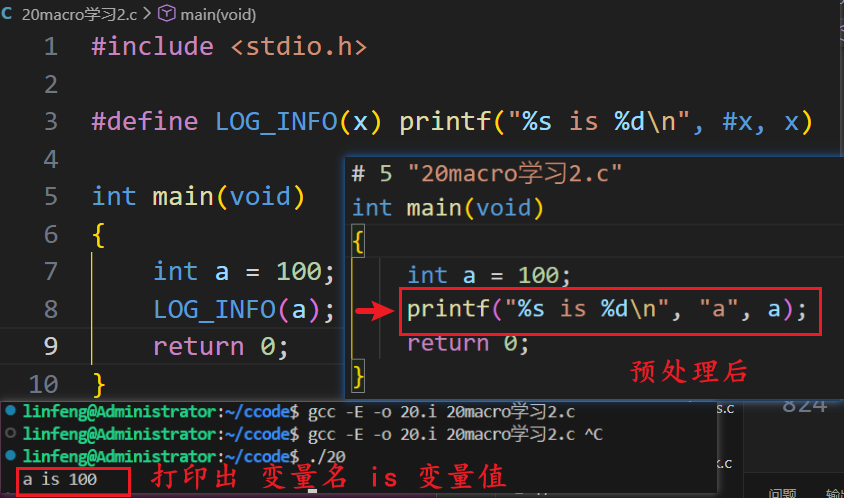Click line number 7 in the gutter
Screen dimensions: 844x498
[x=51, y=271]
